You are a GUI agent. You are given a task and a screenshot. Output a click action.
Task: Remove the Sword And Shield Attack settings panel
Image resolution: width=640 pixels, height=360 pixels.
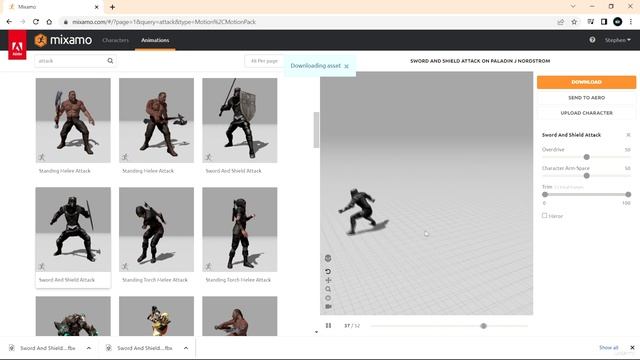point(628,135)
